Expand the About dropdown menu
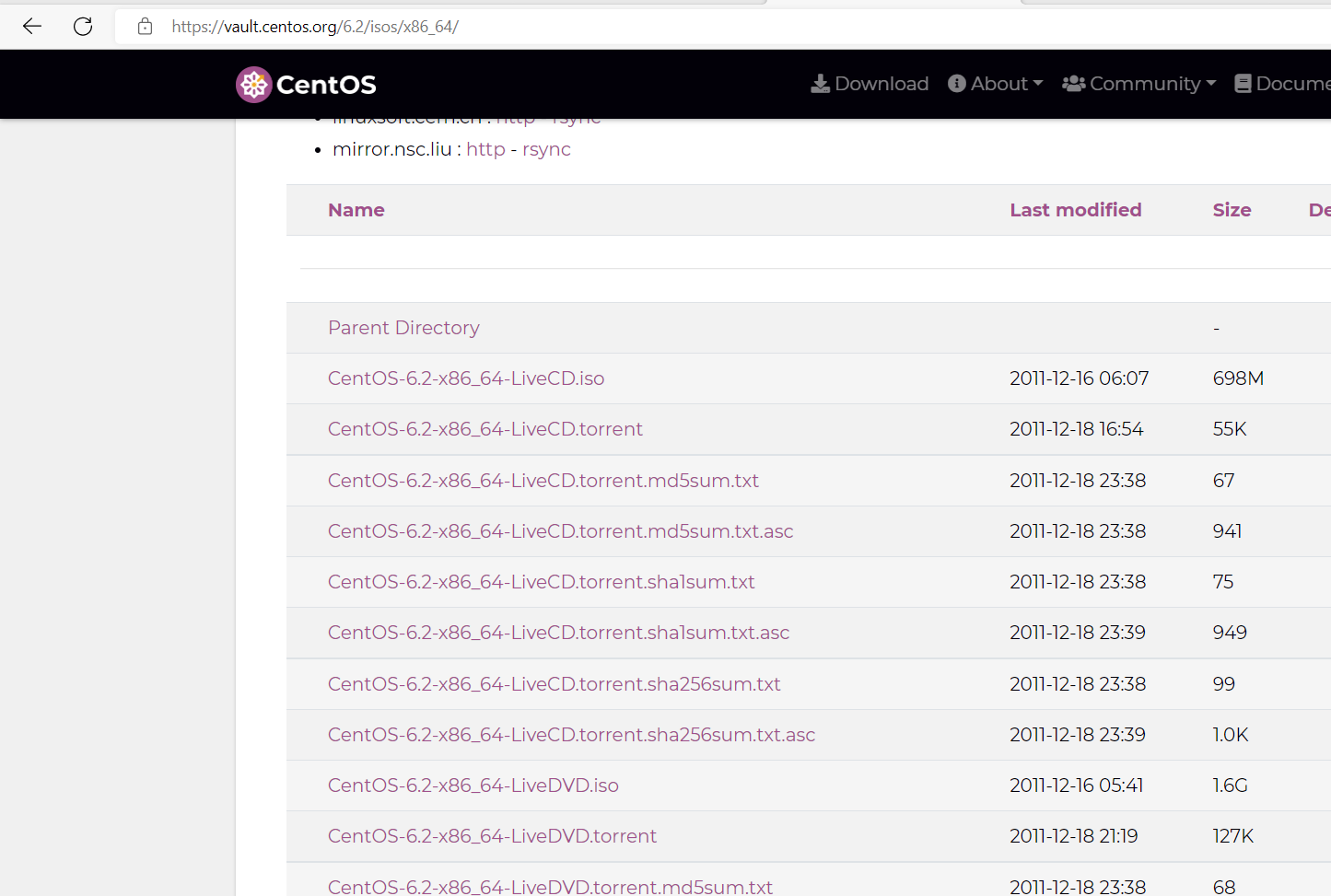The image size is (1331, 896). pyautogui.click(x=996, y=84)
